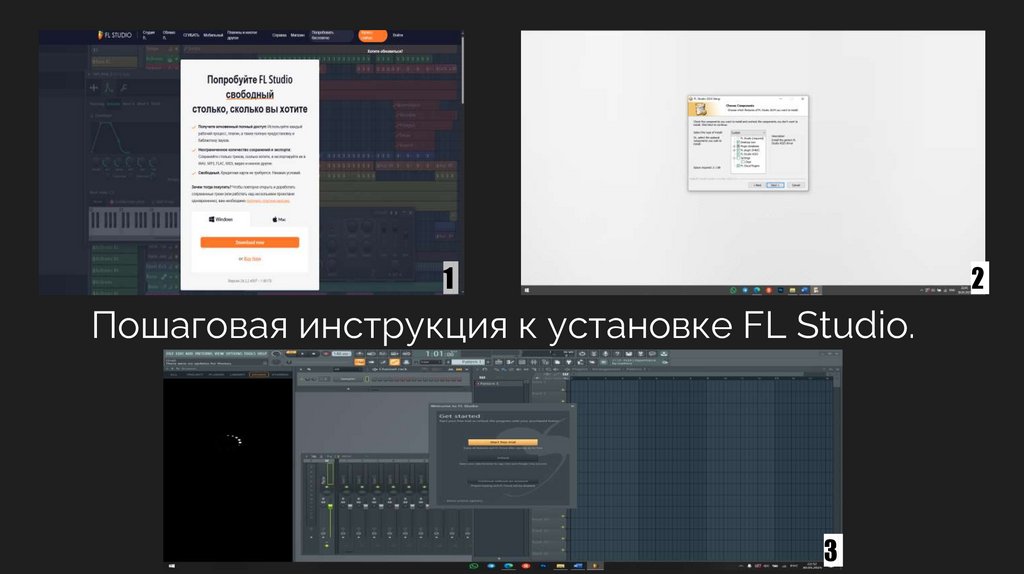This screenshot has height=574, width=1024.
Task: Toggle the FL Studio ASIO checkbox in the installer
Action: tap(738, 154)
